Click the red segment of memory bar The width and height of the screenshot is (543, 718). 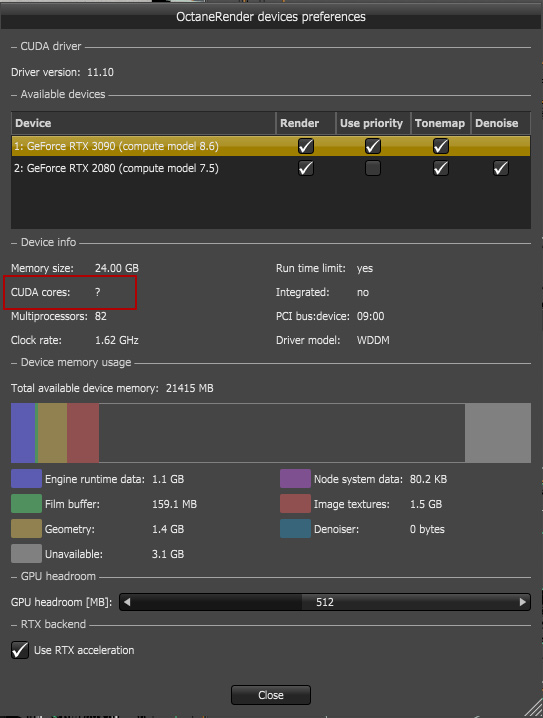pyautogui.click(x=83, y=433)
